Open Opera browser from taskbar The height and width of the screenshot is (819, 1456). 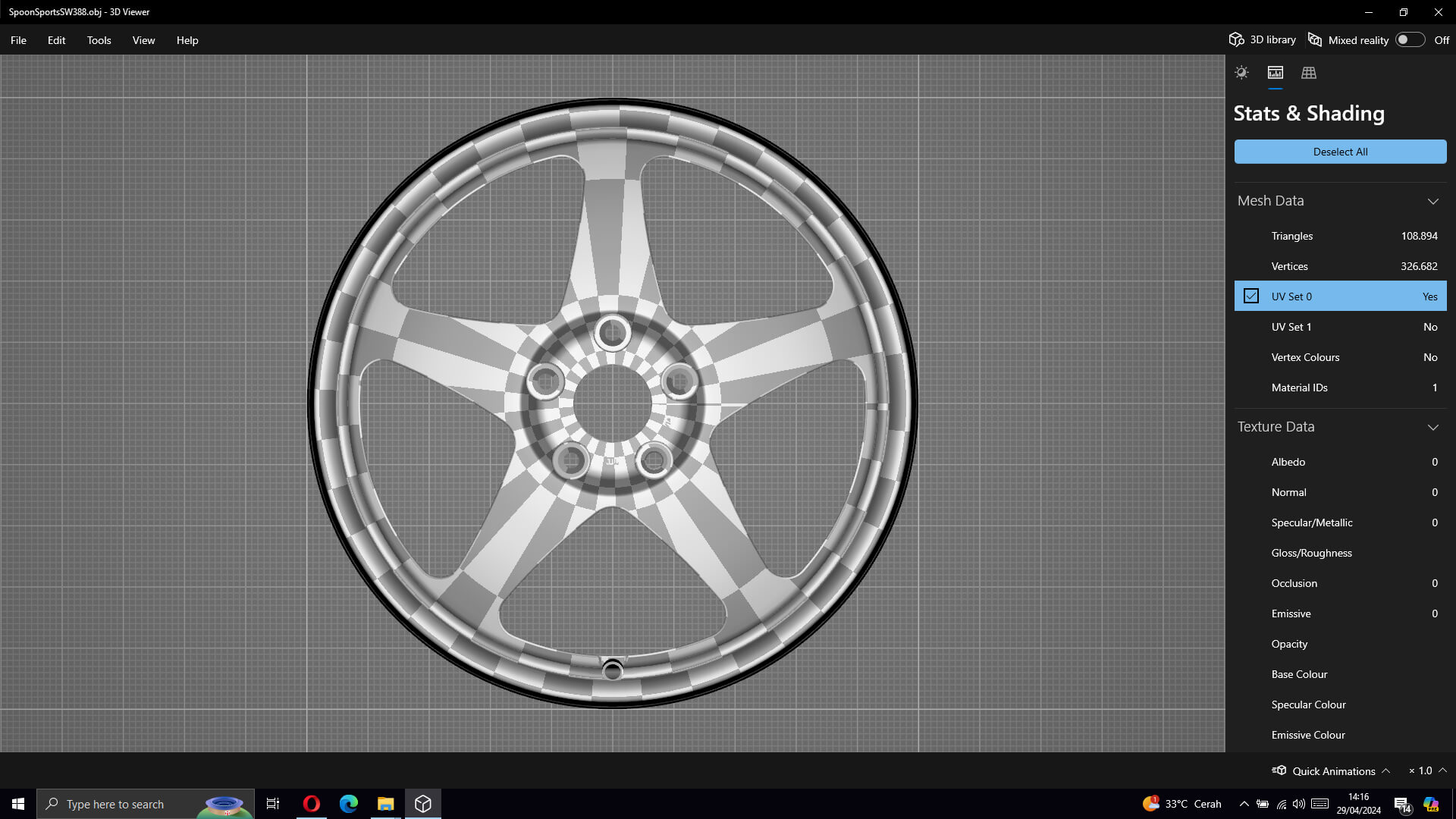click(311, 804)
